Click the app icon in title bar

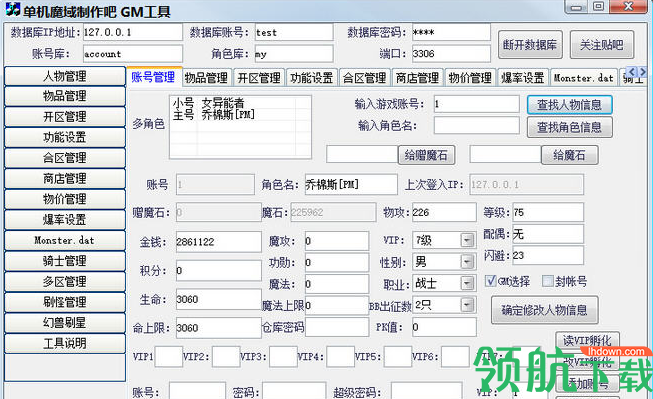pyautogui.click(x=13, y=9)
